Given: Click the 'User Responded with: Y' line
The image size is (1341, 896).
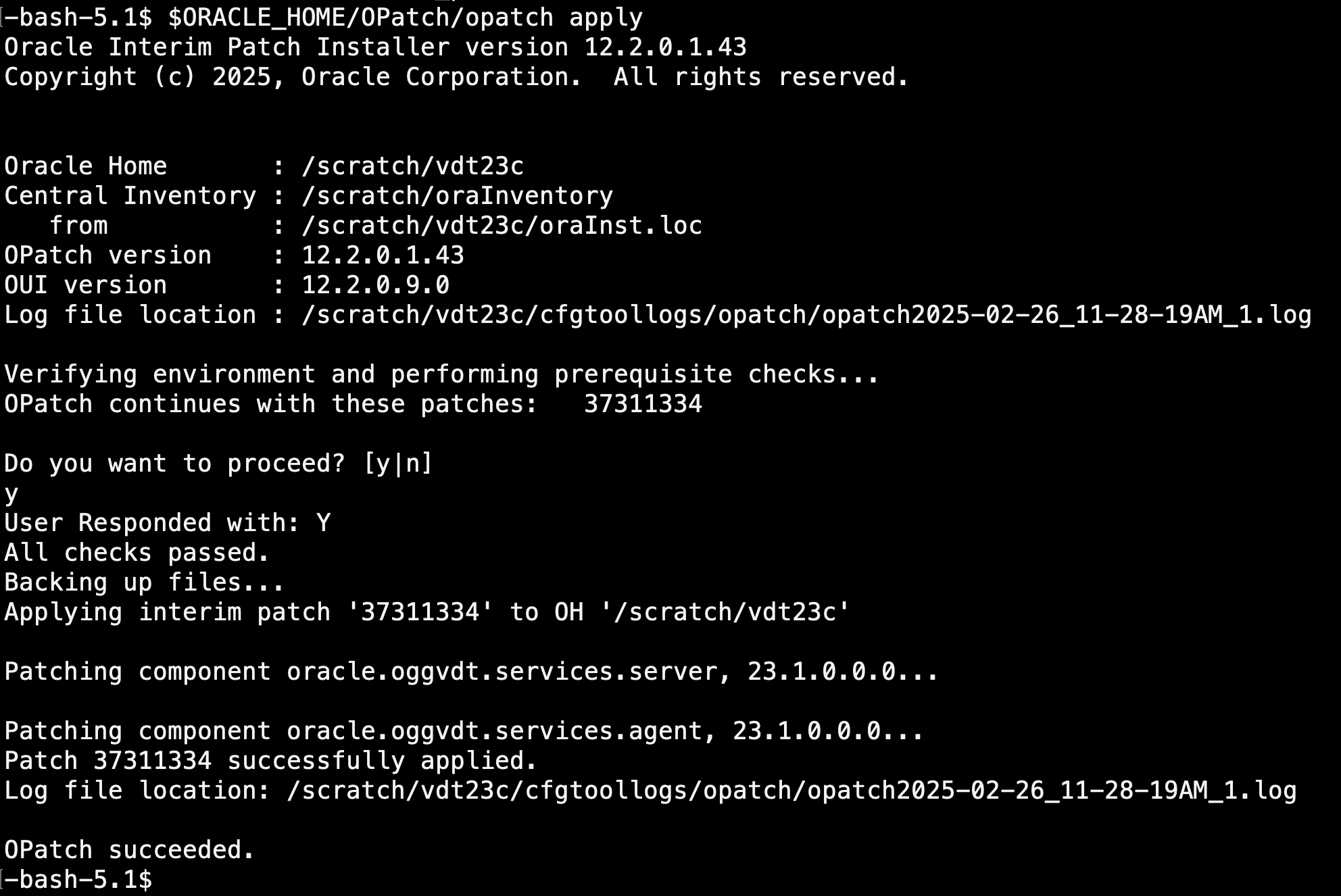Looking at the screenshot, I should (x=168, y=523).
